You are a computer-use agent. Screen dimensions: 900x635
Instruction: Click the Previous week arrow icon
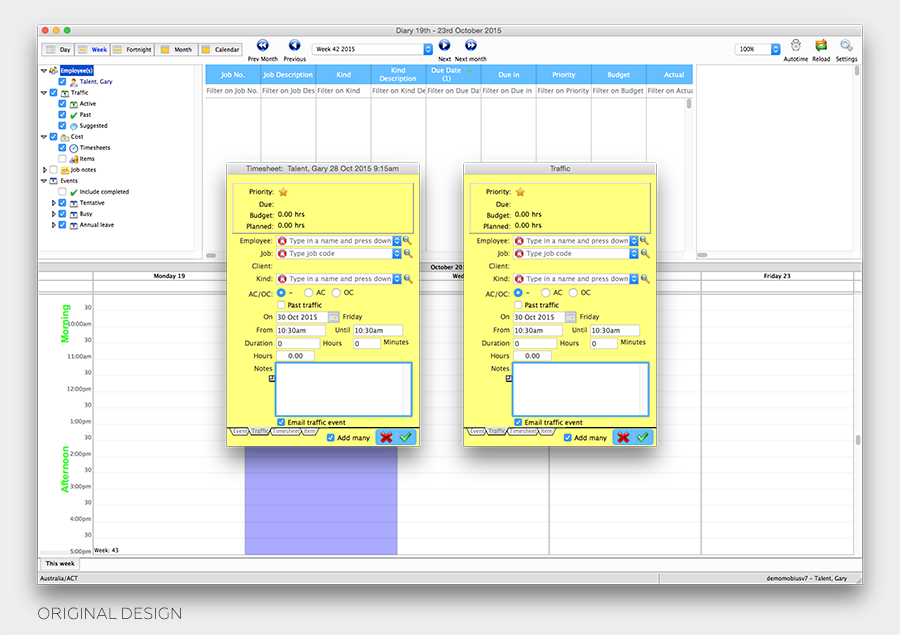(294, 45)
